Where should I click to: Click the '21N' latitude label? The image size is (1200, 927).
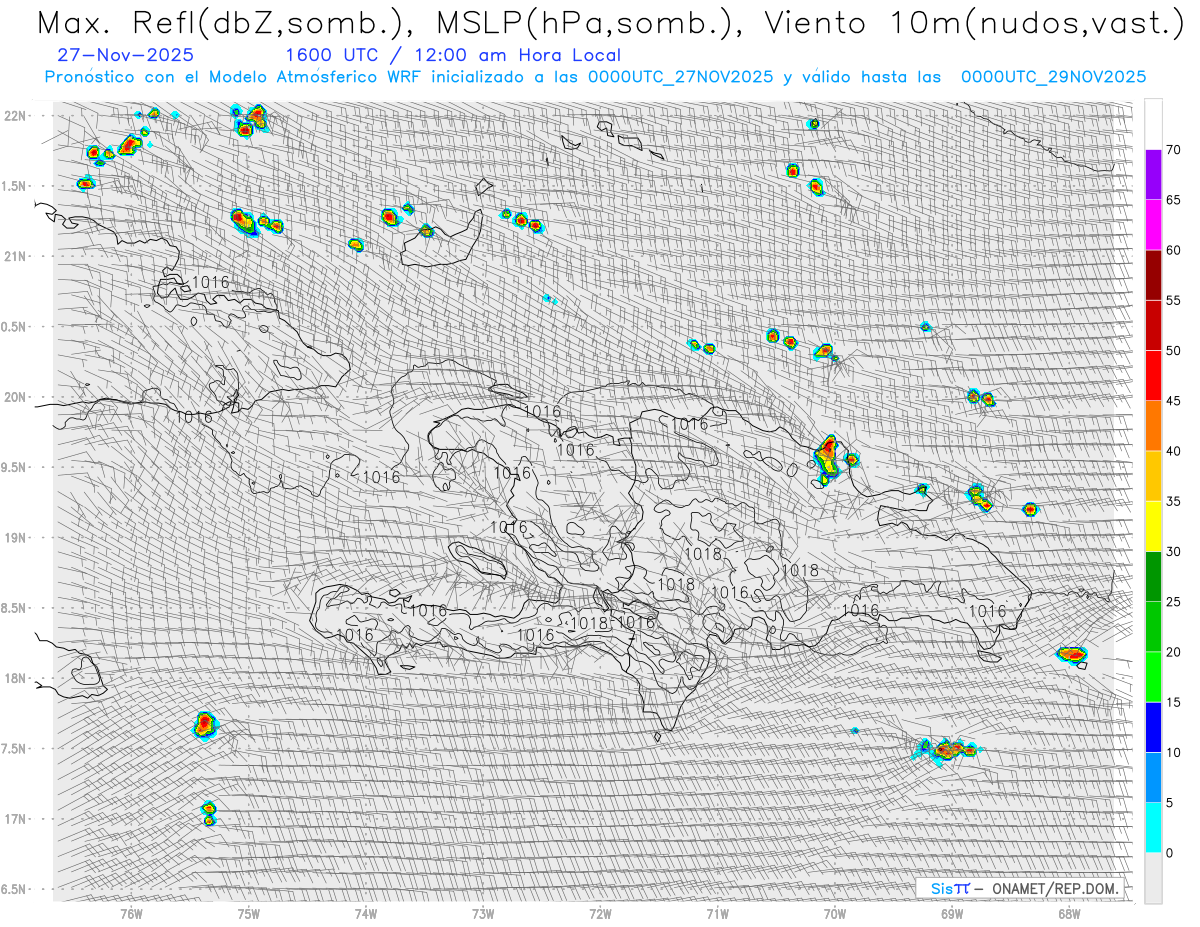pyautogui.click(x=15, y=256)
